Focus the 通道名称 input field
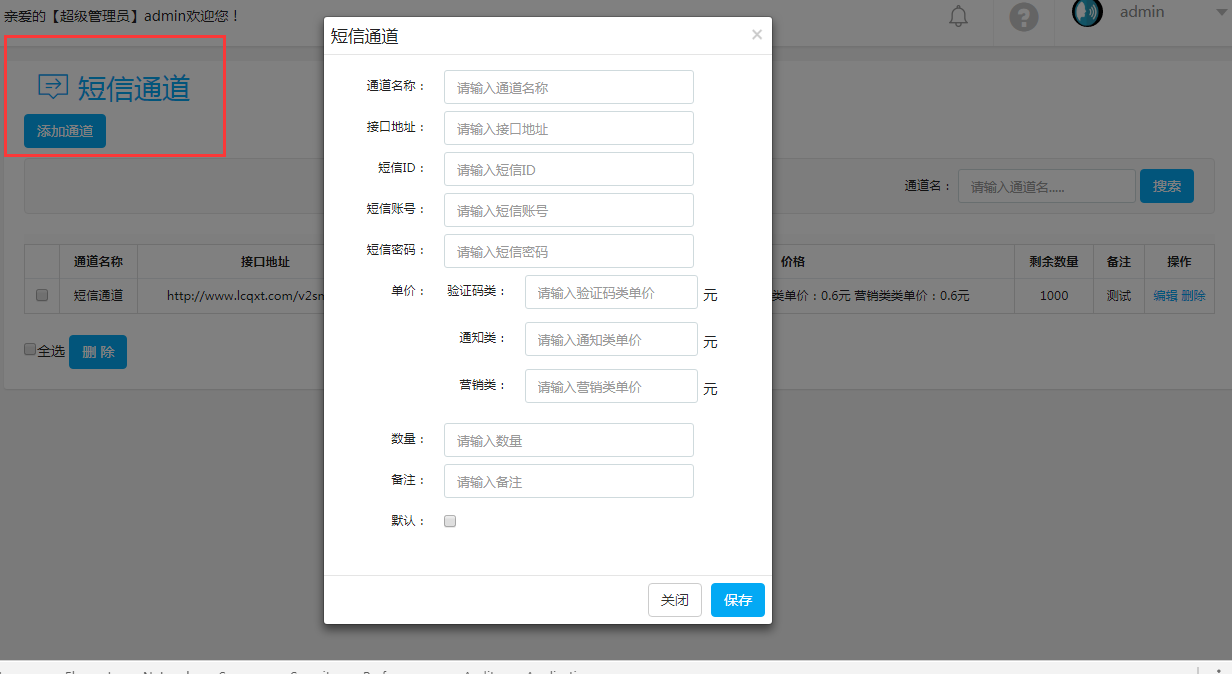The image size is (1232, 674). point(568,87)
